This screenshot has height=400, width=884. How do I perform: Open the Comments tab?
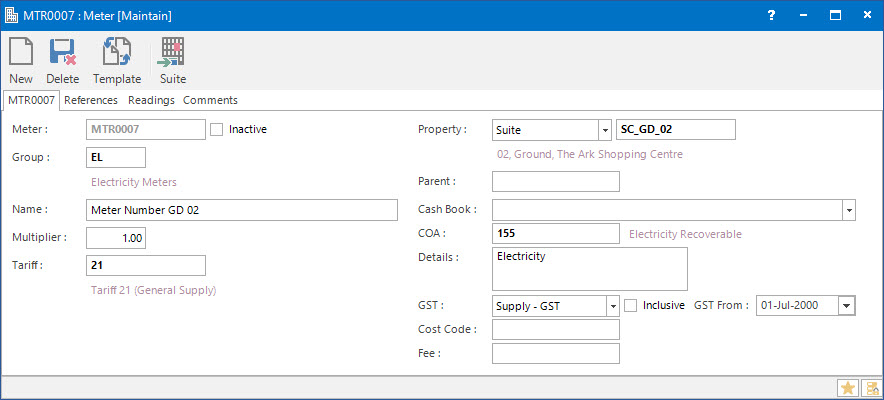(210, 100)
